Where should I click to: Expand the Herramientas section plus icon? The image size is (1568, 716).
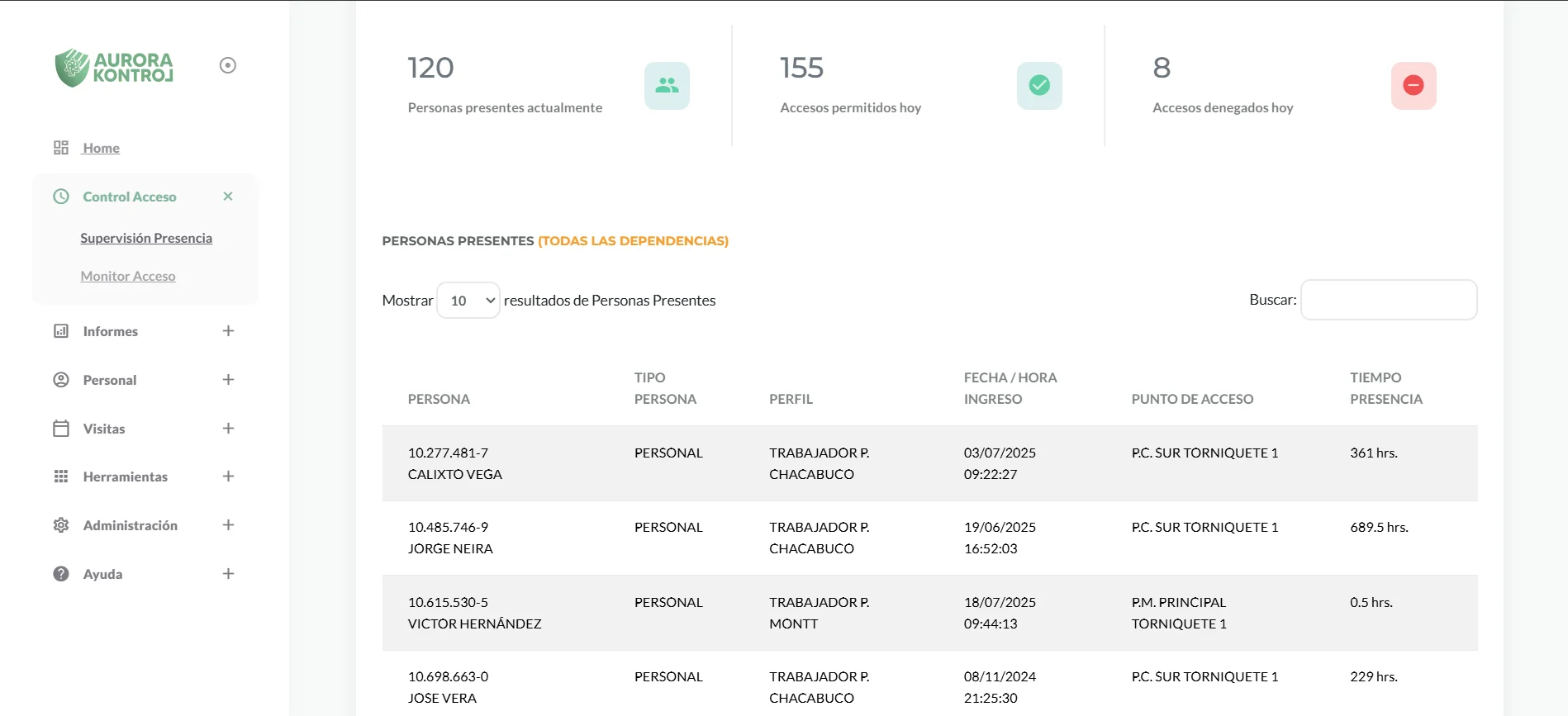(229, 477)
